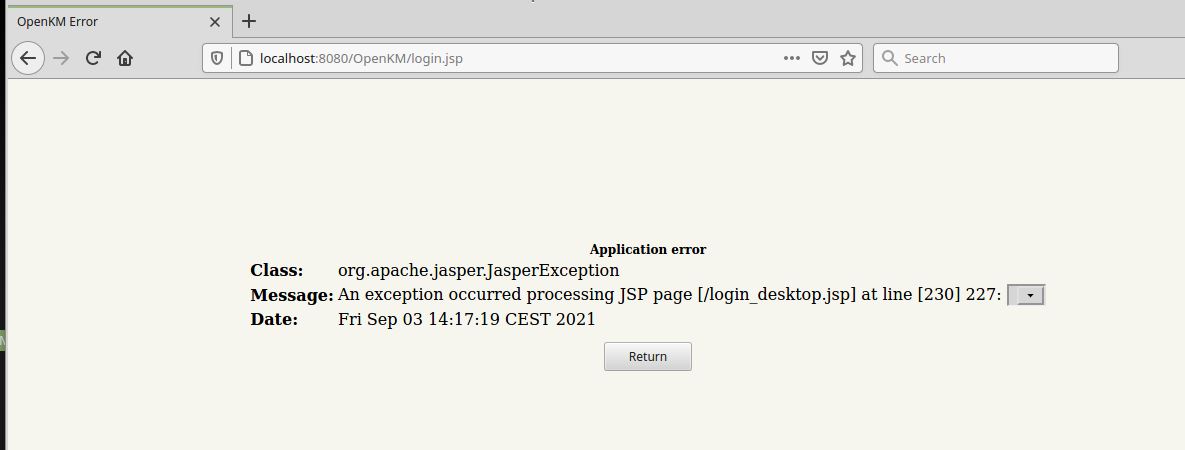
Task: Click the forward navigation arrow
Action: (61, 58)
